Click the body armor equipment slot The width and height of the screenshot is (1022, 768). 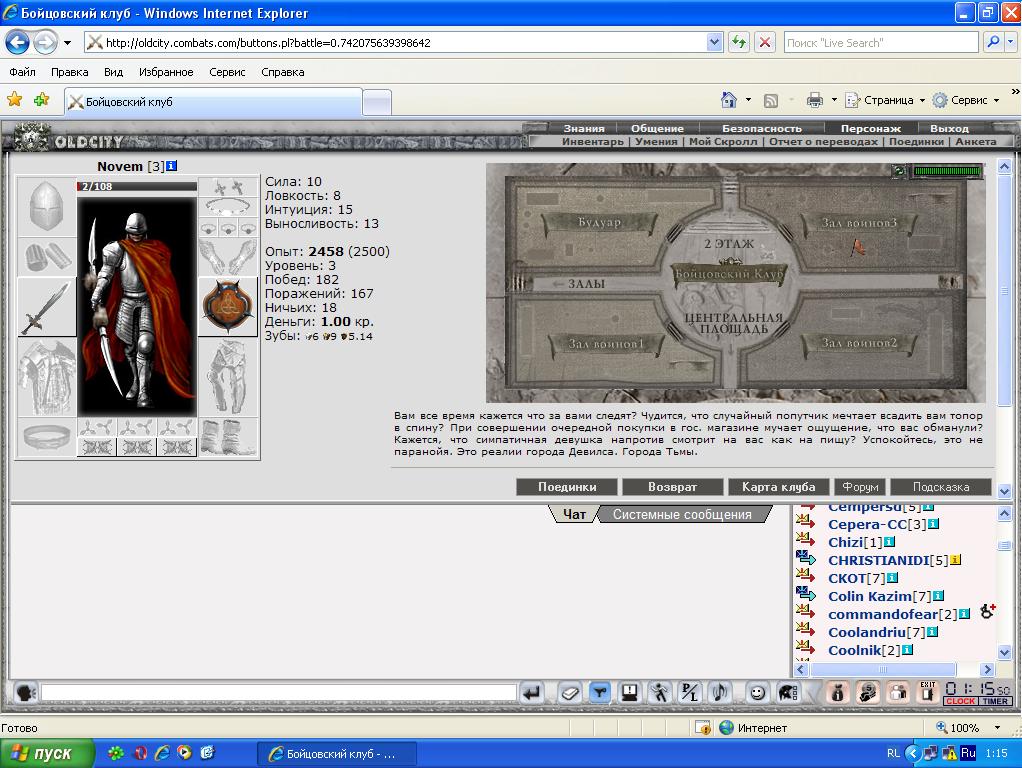46,377
